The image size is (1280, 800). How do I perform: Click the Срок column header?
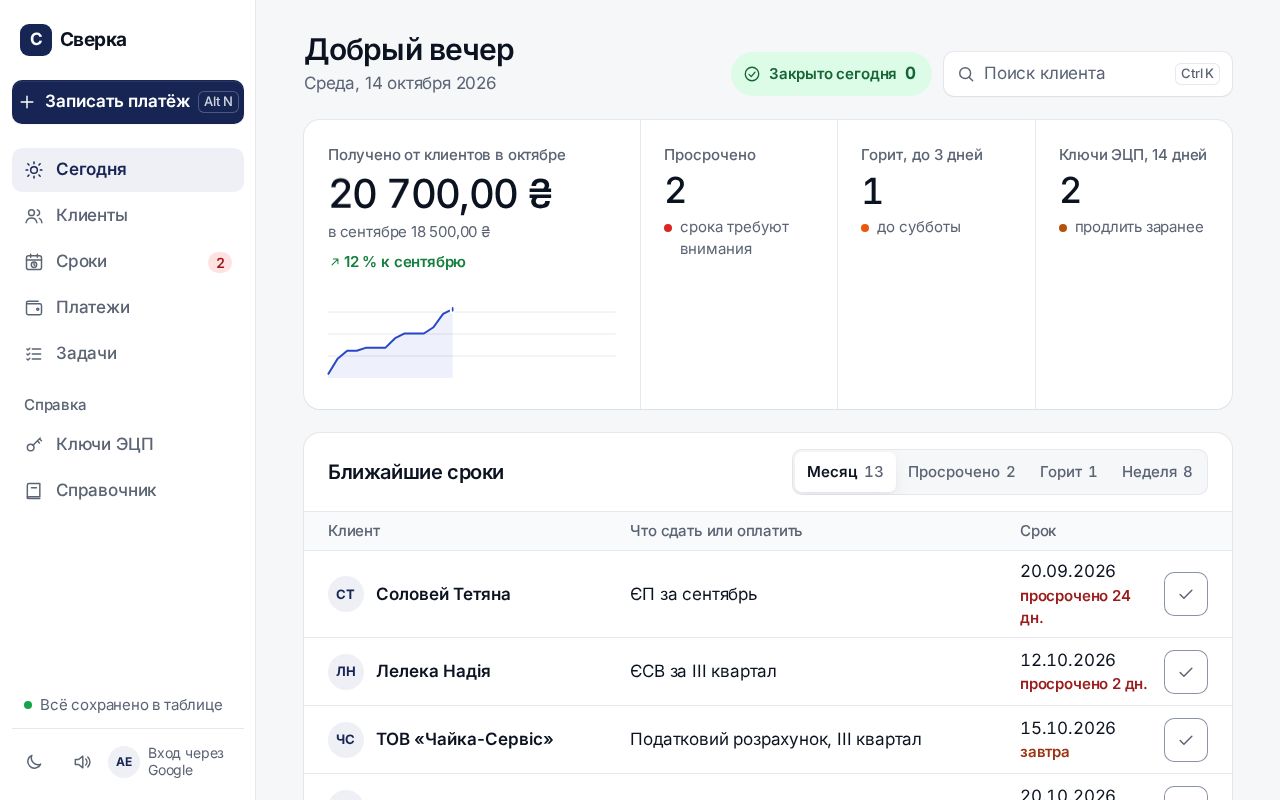1038,531
